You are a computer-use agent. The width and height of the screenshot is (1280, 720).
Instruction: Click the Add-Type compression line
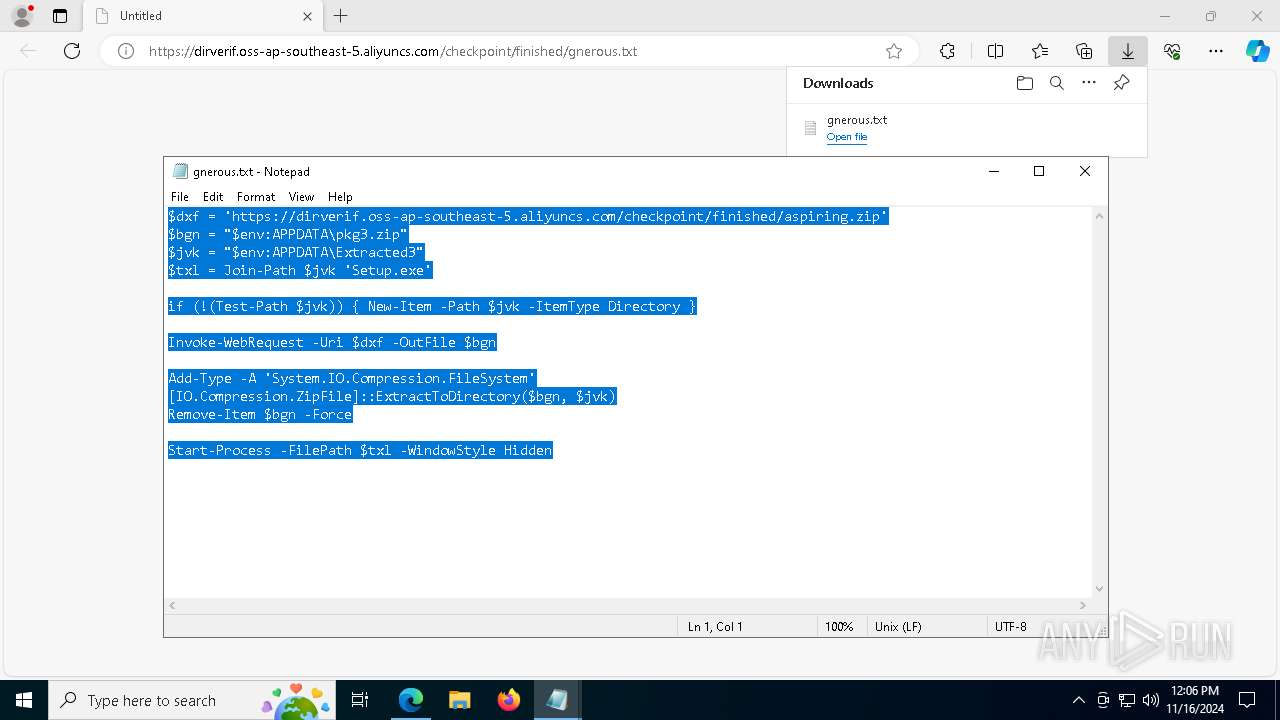click(352, 378)
